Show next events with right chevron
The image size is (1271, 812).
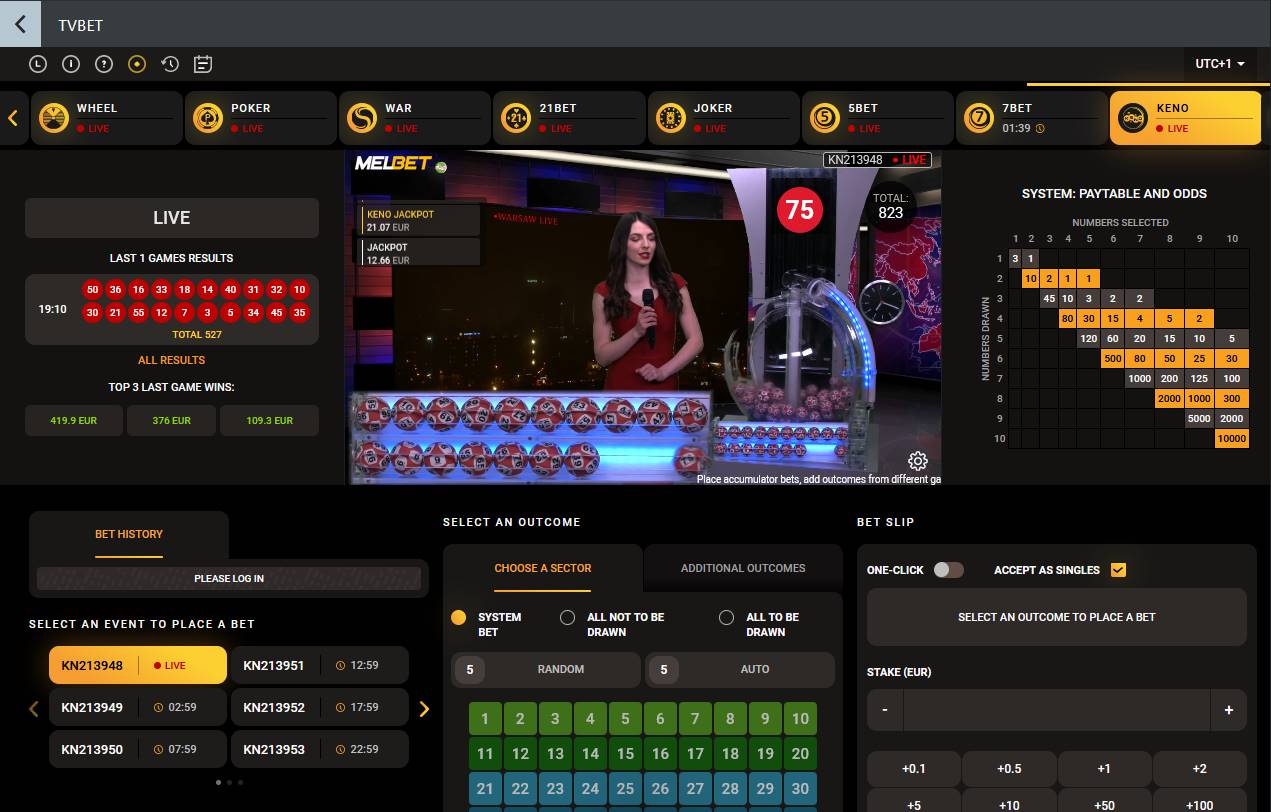(424, 709)
